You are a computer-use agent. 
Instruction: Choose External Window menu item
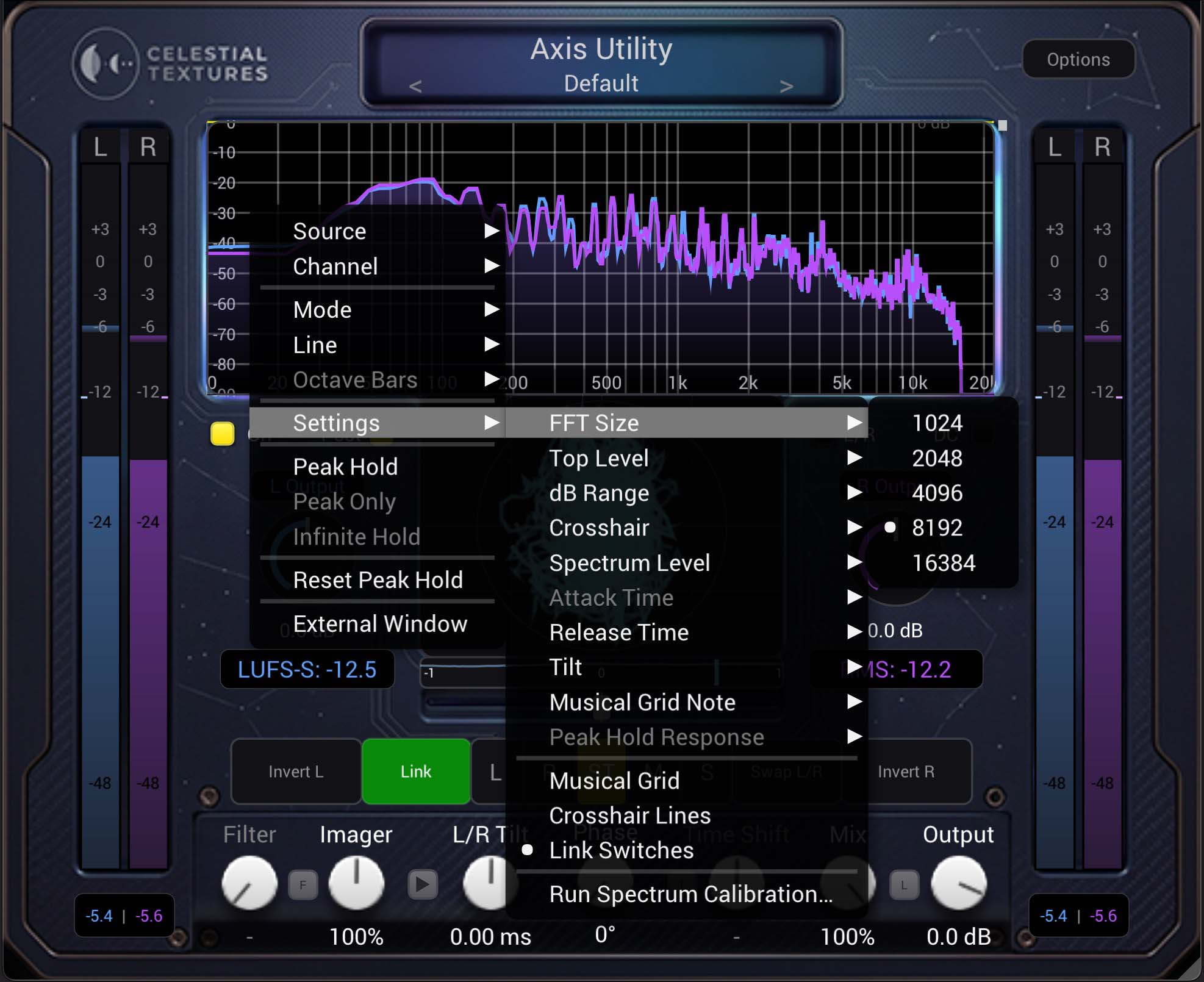pyautogui.click(x=378, y=624)
